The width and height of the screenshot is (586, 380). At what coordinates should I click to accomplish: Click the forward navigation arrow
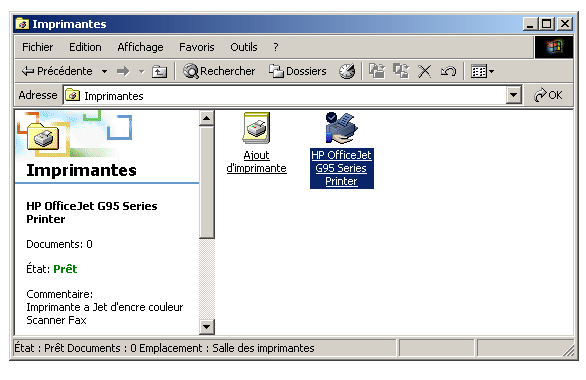tap(123, 71)
